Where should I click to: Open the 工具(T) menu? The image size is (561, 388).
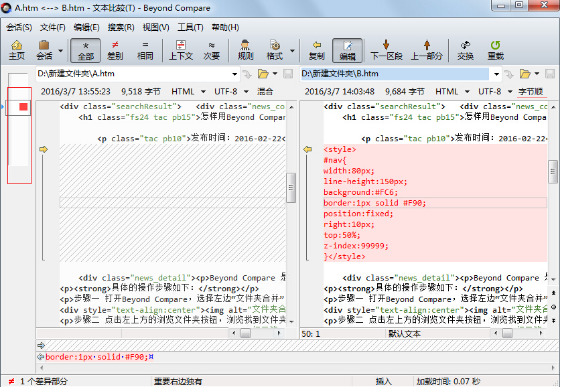coord(190,27)
